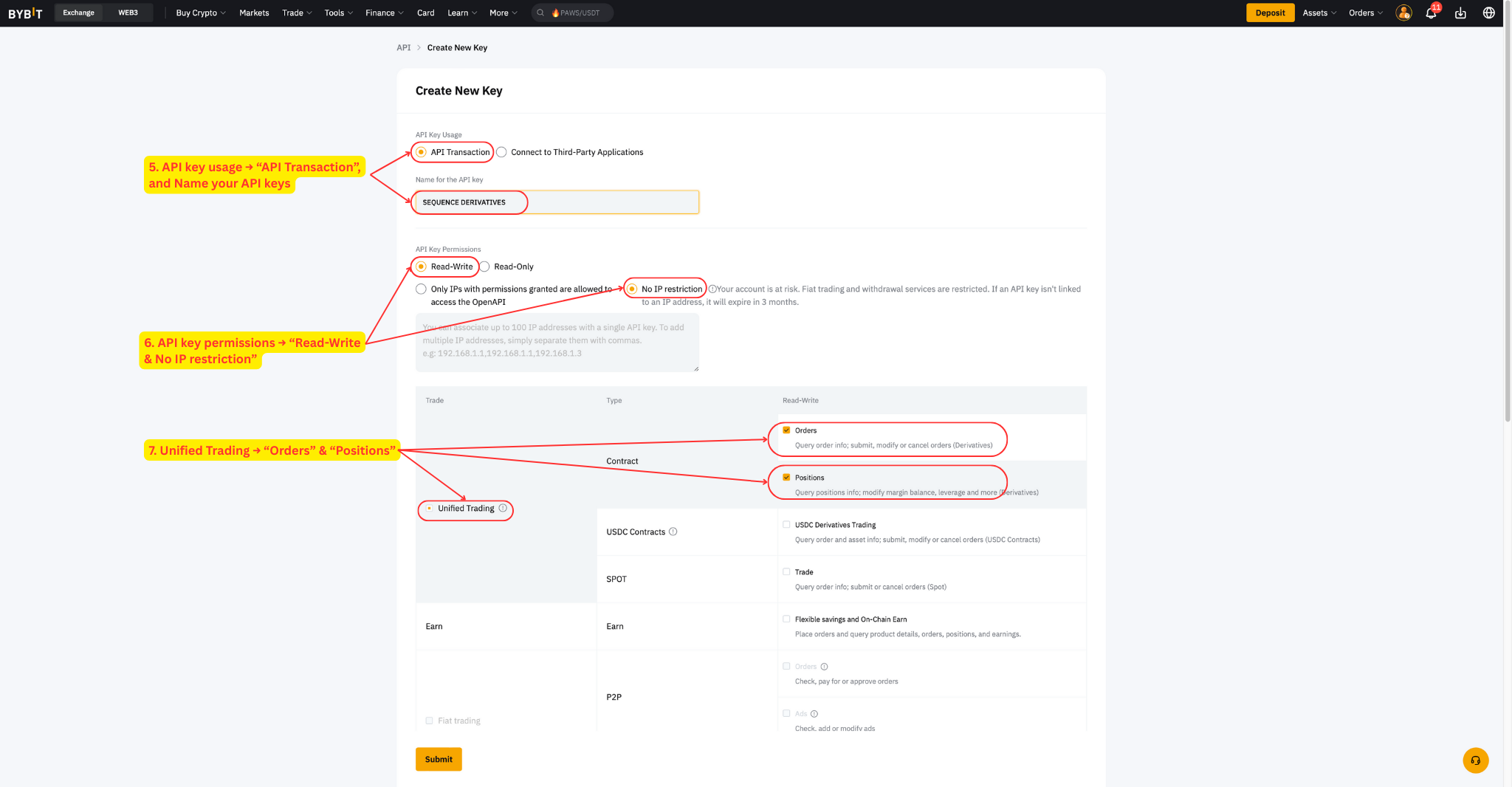Select No IP restriction option

tap(632, 289)
